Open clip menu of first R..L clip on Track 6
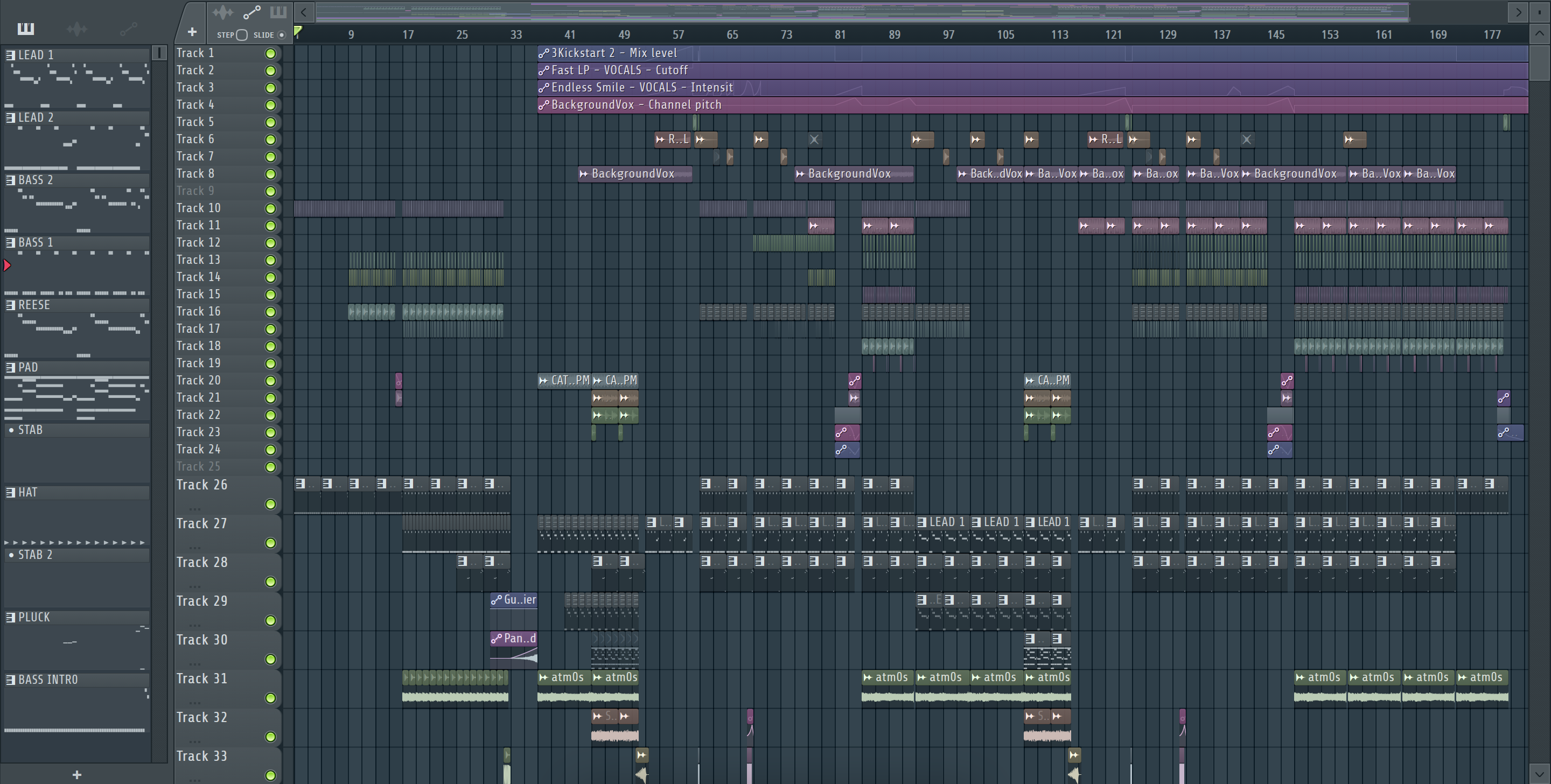The height and width of the screenshot is (784, 1551). click(660, 139)
